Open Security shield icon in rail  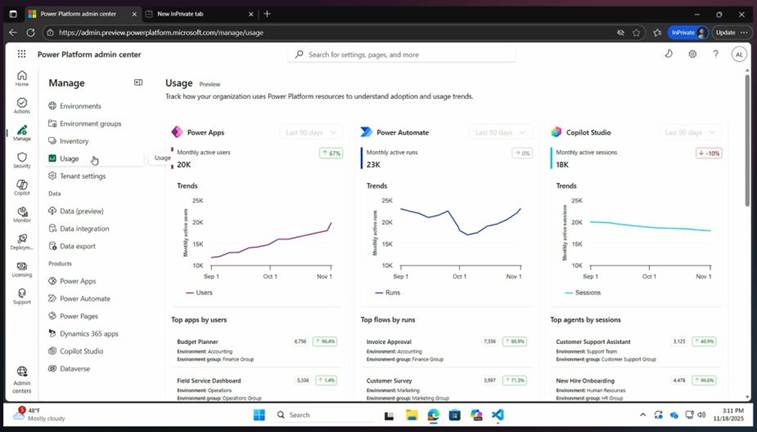22,160
